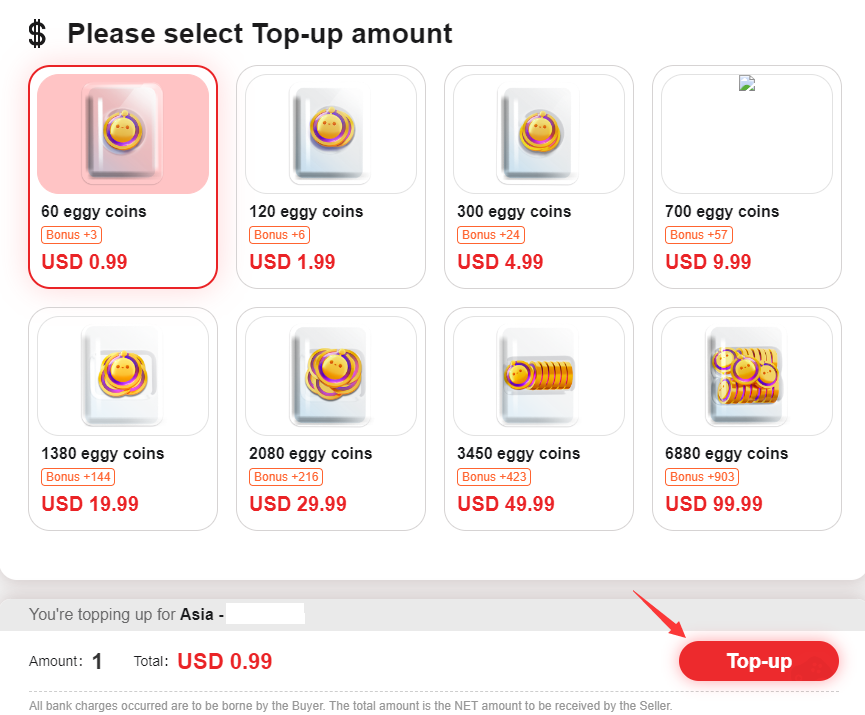Click the USD 19.99 price label
The width and height of the screenshot is (865, 715).
90,504
